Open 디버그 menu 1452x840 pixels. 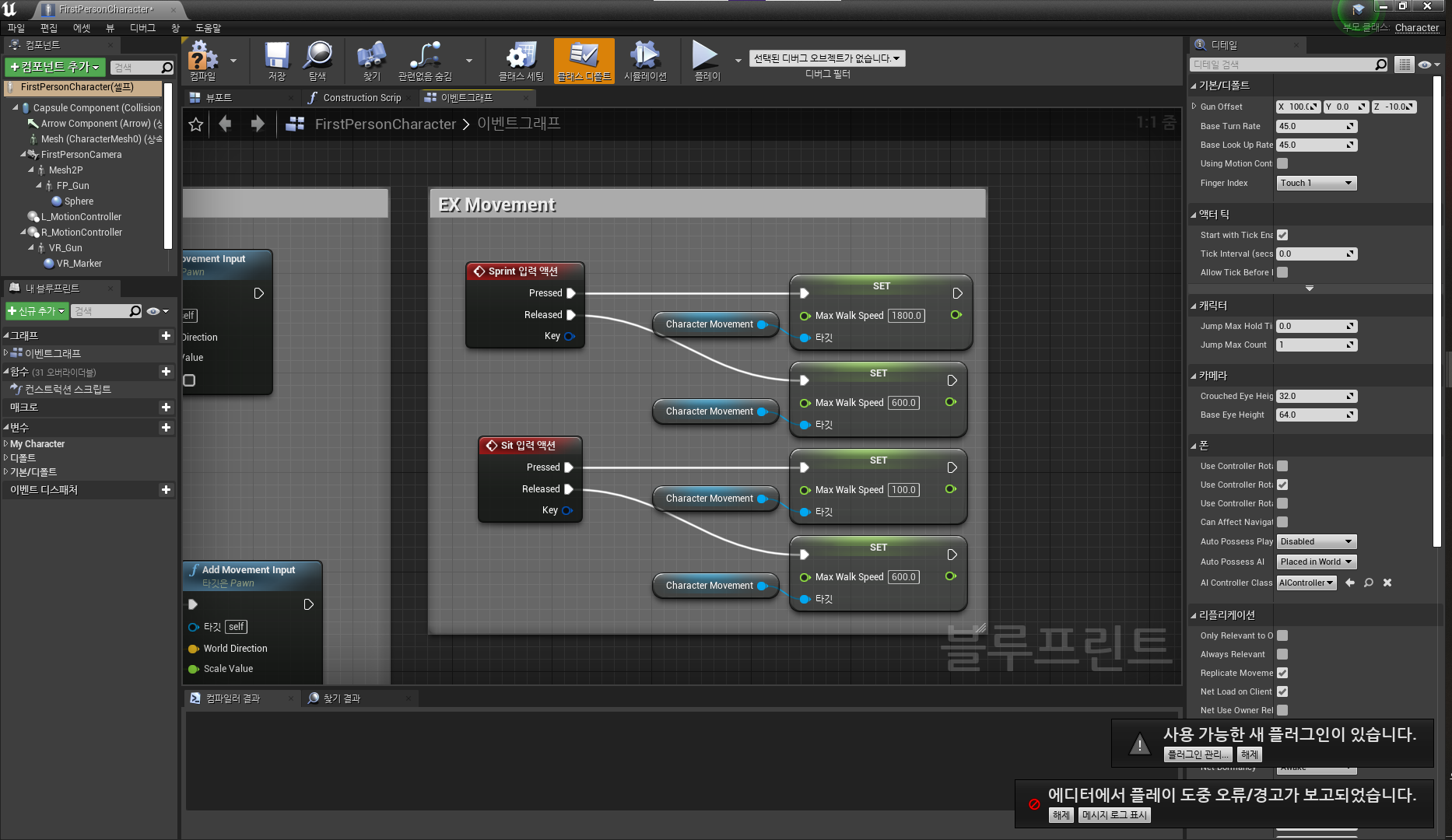(x=142, y=28)
